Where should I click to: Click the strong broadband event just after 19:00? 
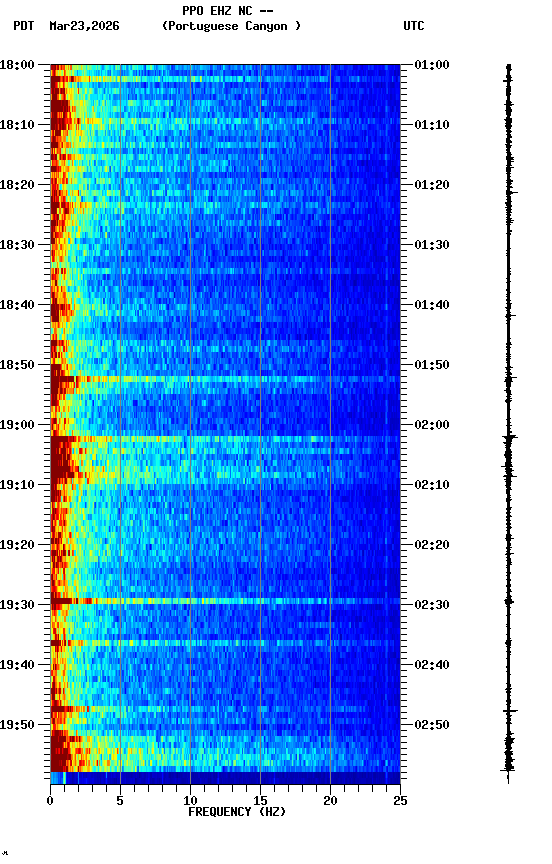(x=225, y=439)
